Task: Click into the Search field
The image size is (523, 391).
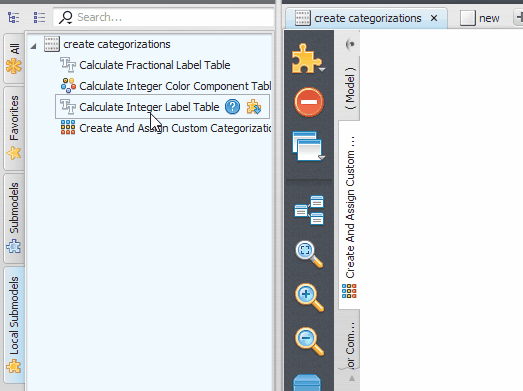Action: [163, 17]
